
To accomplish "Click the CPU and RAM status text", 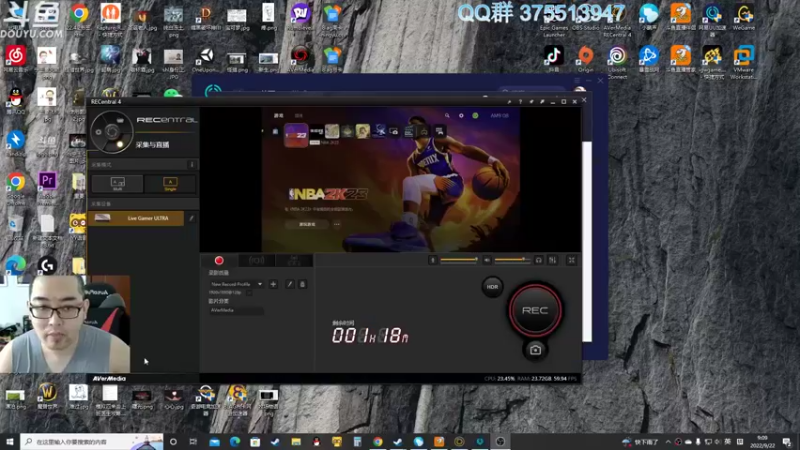I will click(x=531, y=379).
